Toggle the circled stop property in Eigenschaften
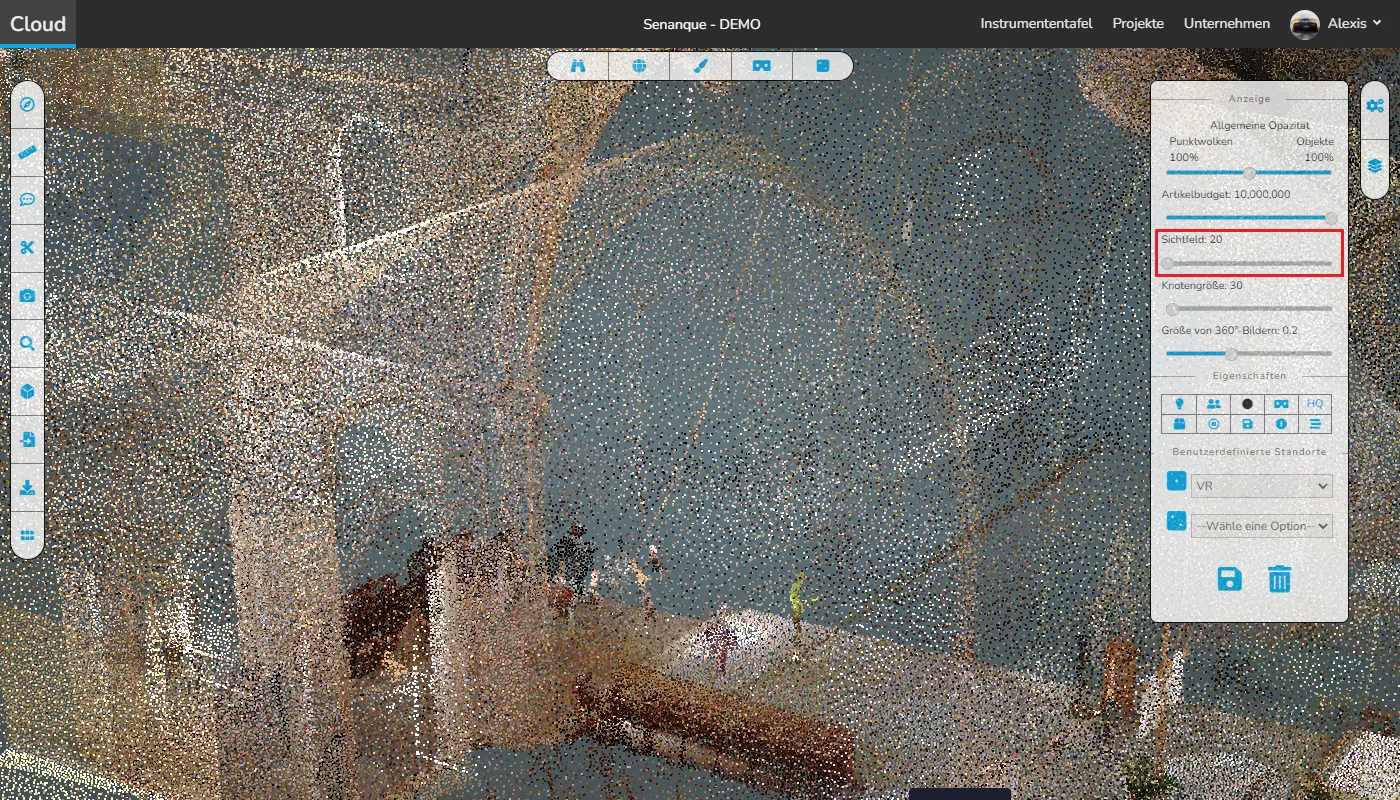The width and height of the screenshot is (1400, 800). (x=1213, y=424)
